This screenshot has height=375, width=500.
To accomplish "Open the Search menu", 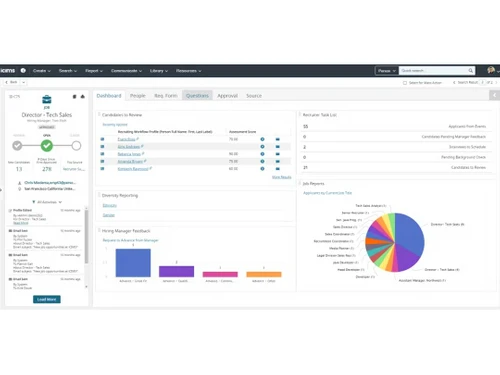I will pos(68,71).
